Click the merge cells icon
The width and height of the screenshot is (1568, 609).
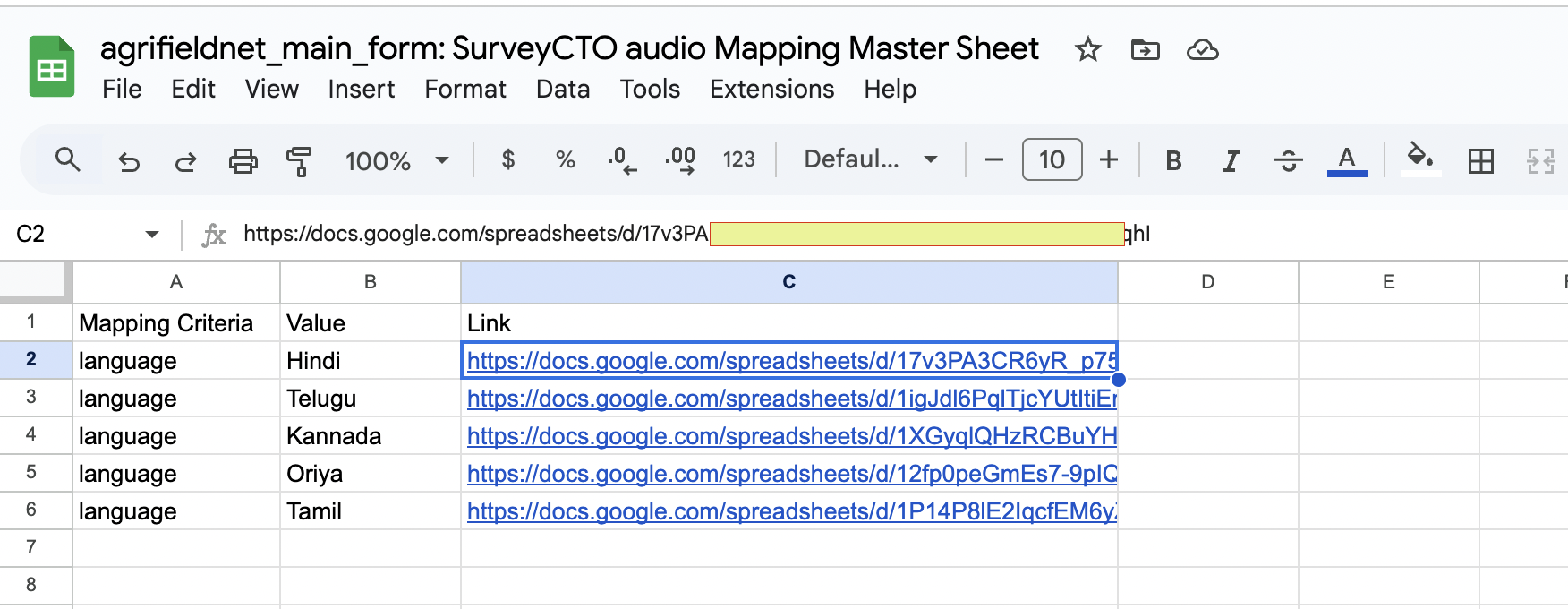1540,161
